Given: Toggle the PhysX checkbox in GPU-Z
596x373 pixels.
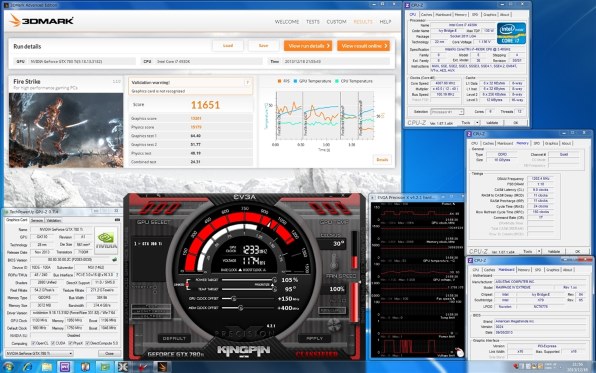Looking at the screenshot, I should (x=70, y=343).
